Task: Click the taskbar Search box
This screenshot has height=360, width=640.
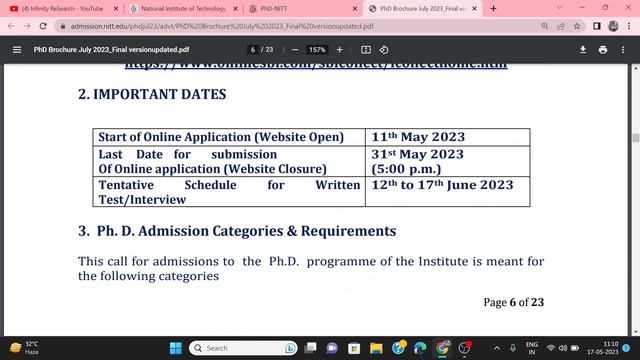Action: point(243,348)
